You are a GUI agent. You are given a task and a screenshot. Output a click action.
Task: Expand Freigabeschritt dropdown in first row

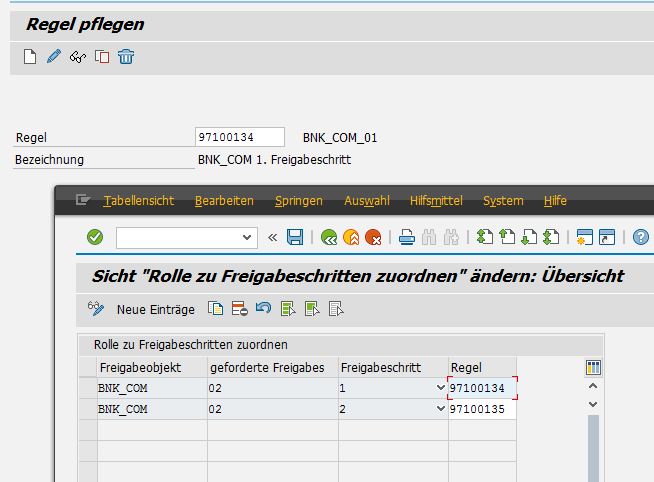440,388
